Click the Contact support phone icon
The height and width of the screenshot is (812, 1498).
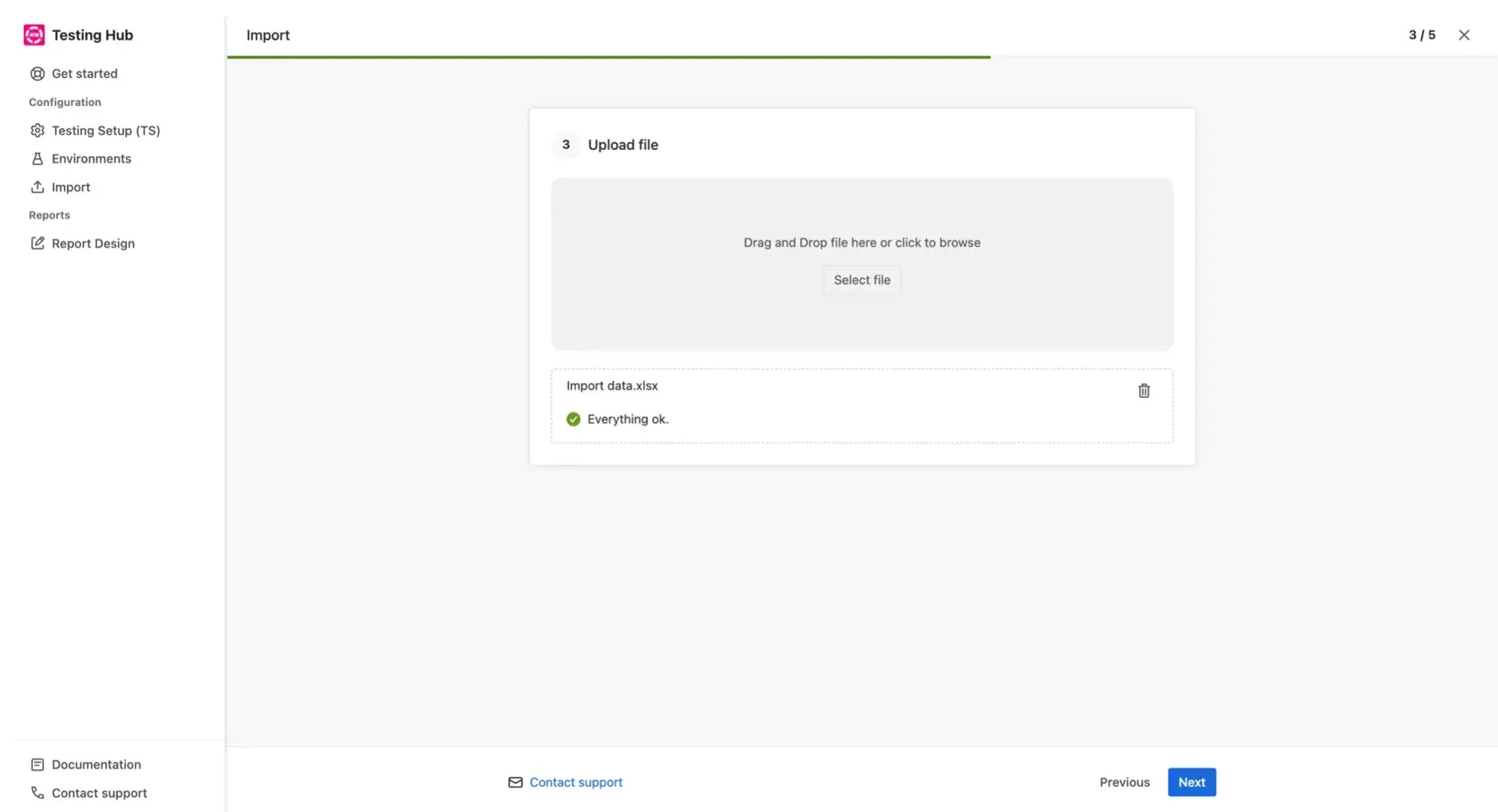click(37, 792)
